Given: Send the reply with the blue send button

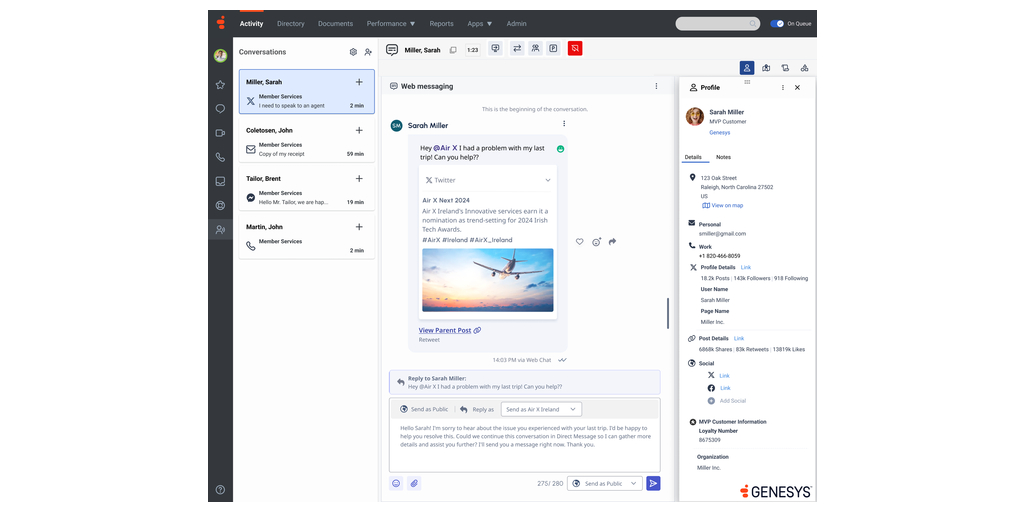Looking at the screenshot, I should coord(653,483).
